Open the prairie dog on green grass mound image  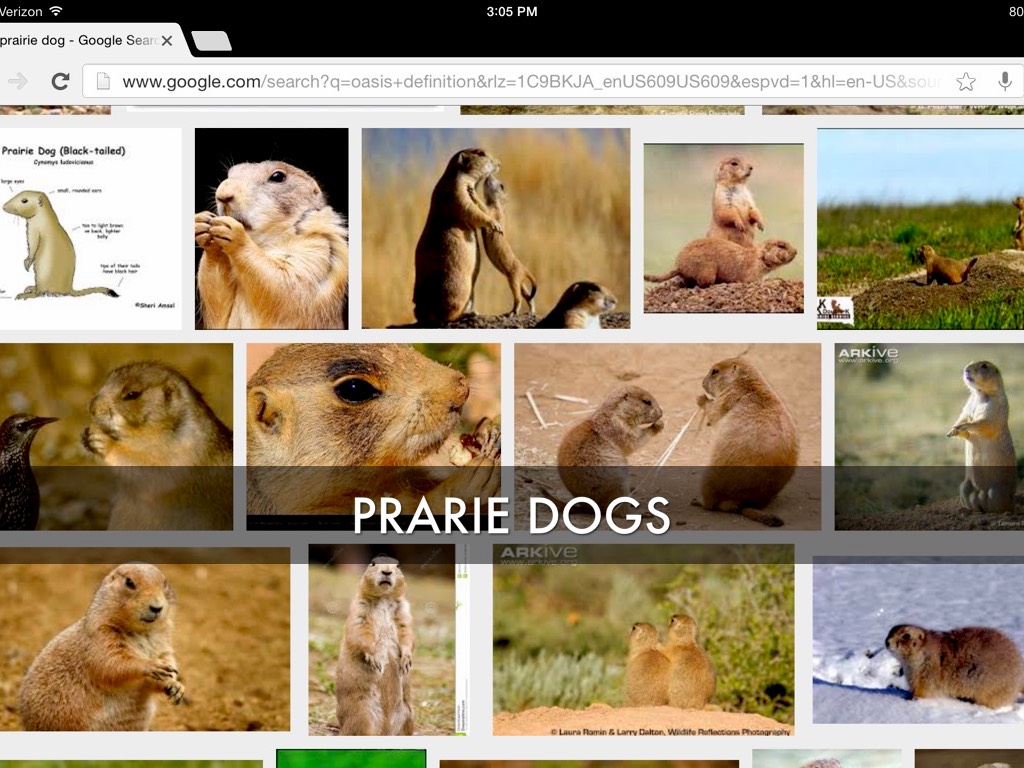tap(920, 228)
